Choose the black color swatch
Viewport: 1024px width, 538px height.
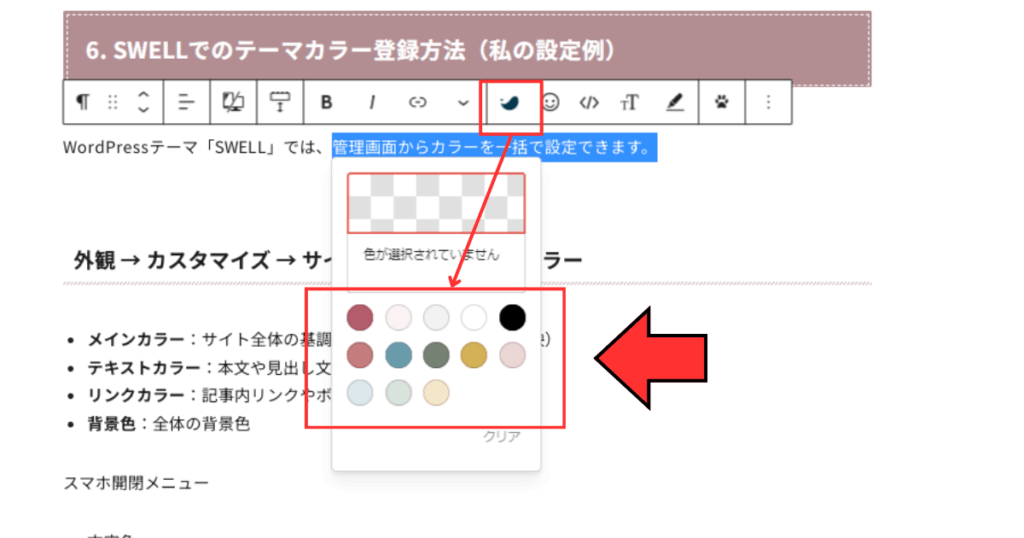pyautogui.click(x=512, y=318)
